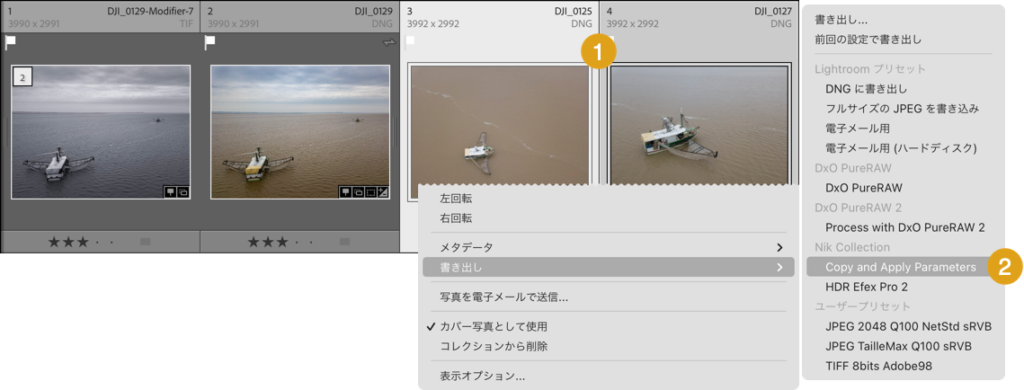Set one-star rating on DJI_0129-Modifier-7

click(54, 242)
